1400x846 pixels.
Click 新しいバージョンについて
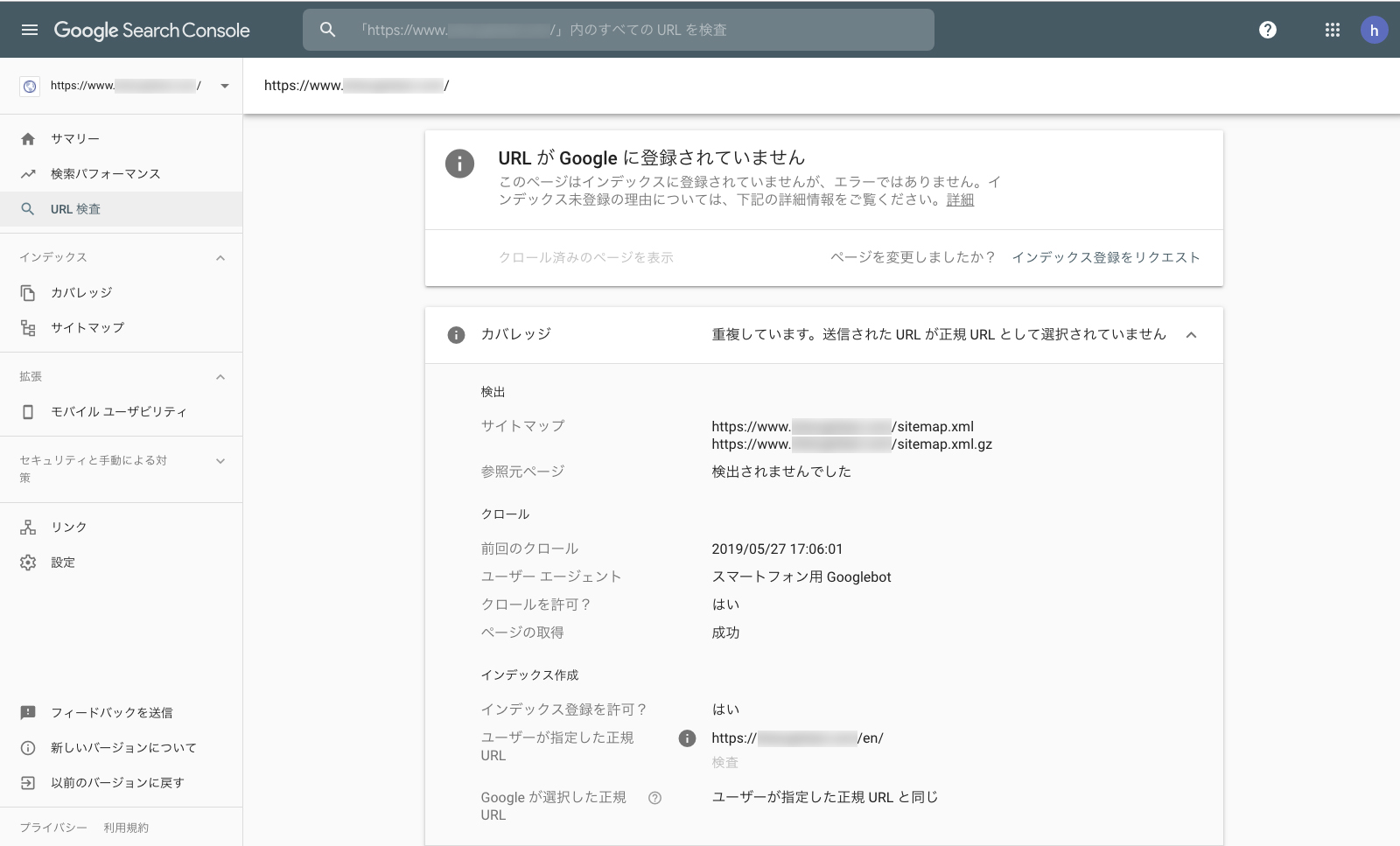tap(121, 748)
